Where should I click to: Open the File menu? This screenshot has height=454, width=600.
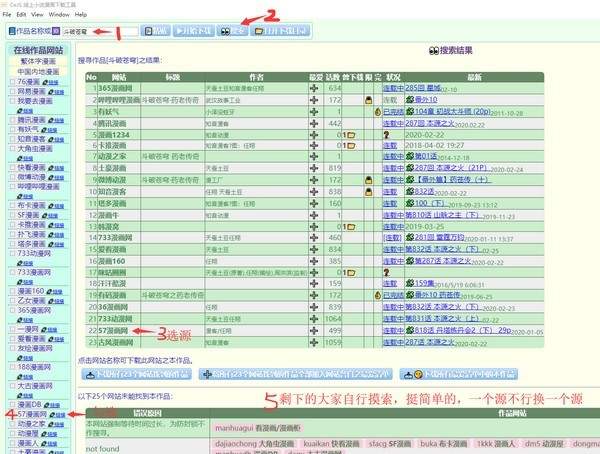coord(9,15)
